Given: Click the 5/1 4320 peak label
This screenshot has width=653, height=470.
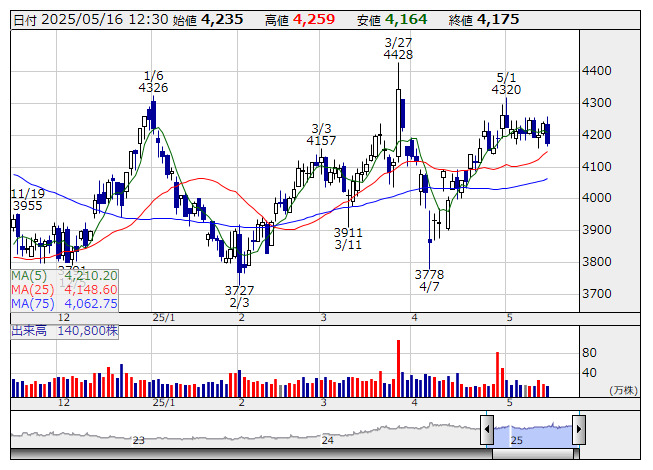Looking at the screenshot, I should (x=506, y=83).
